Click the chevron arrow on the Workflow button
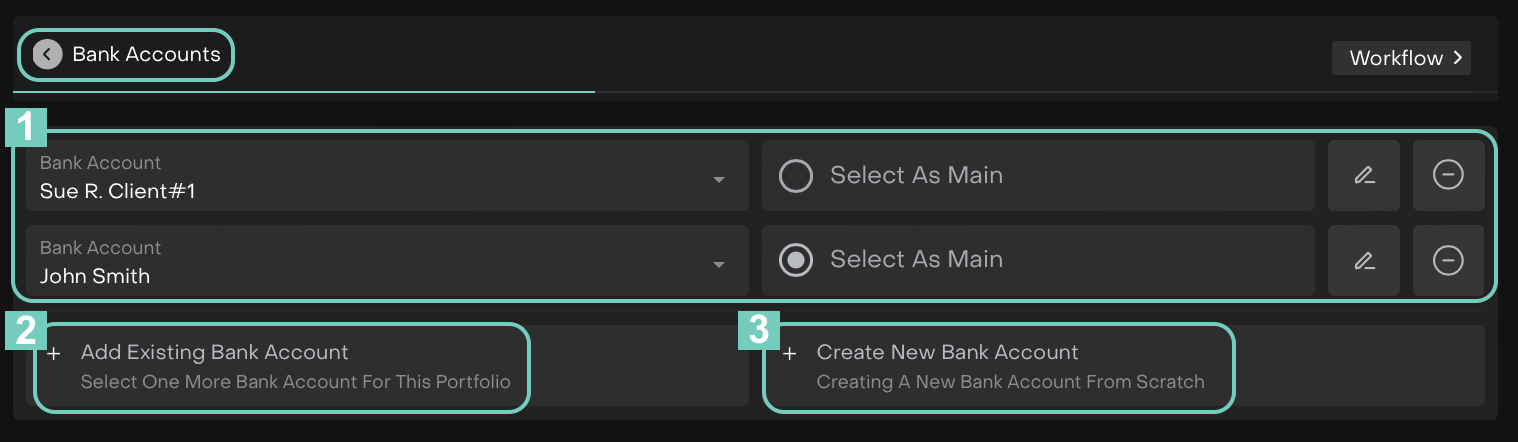This screenshot has width=1518, height=442. 1458,58
